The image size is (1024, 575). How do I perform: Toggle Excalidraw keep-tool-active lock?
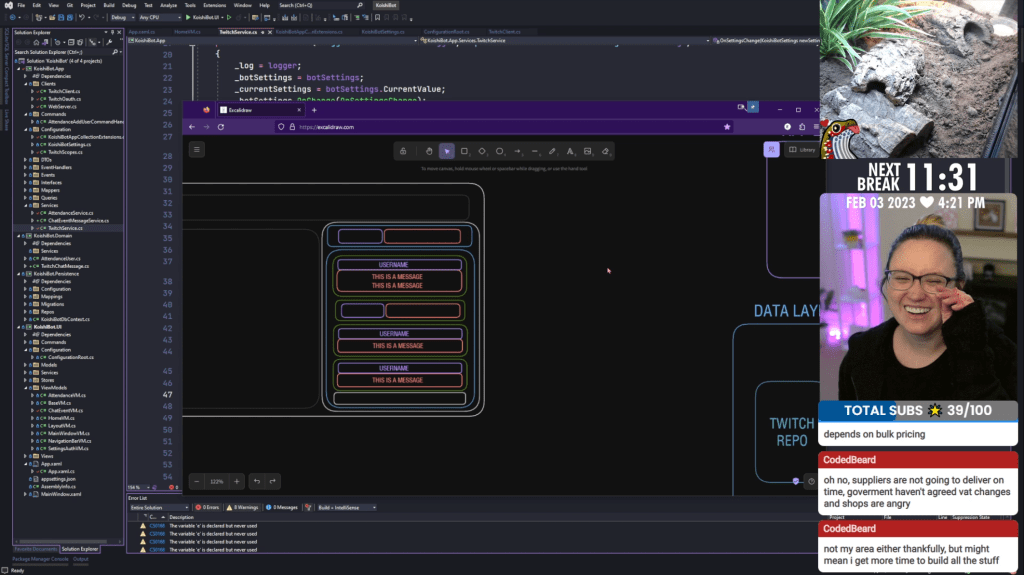click(403, 151)
